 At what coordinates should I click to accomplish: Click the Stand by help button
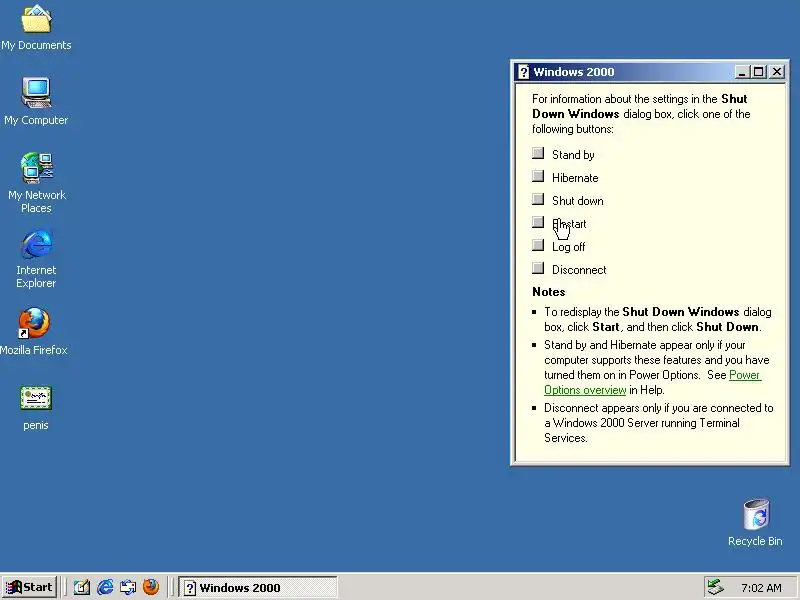tap(538, 153)
